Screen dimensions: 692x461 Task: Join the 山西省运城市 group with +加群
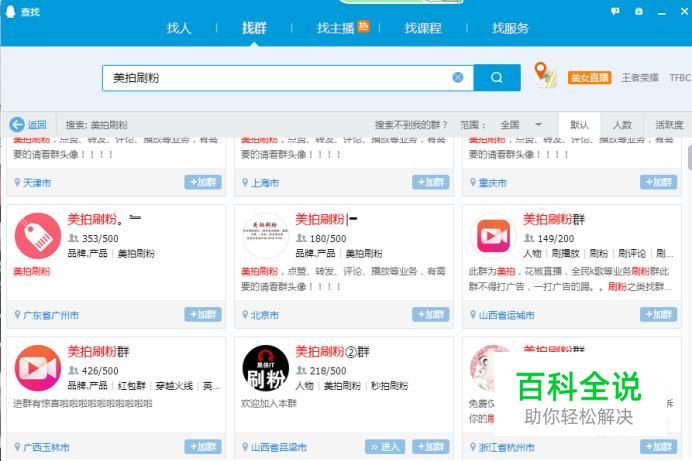click(x=658, y=315)
